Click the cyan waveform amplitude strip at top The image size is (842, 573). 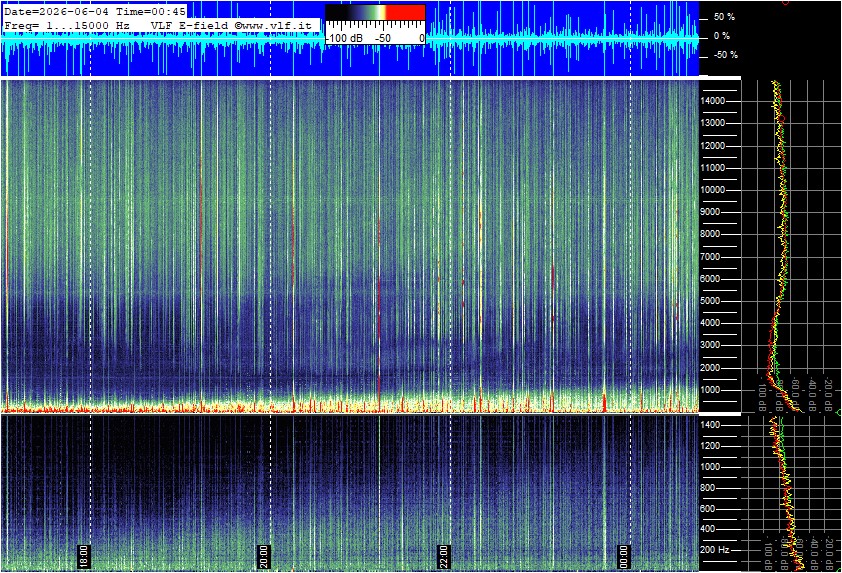pos(349,39)
